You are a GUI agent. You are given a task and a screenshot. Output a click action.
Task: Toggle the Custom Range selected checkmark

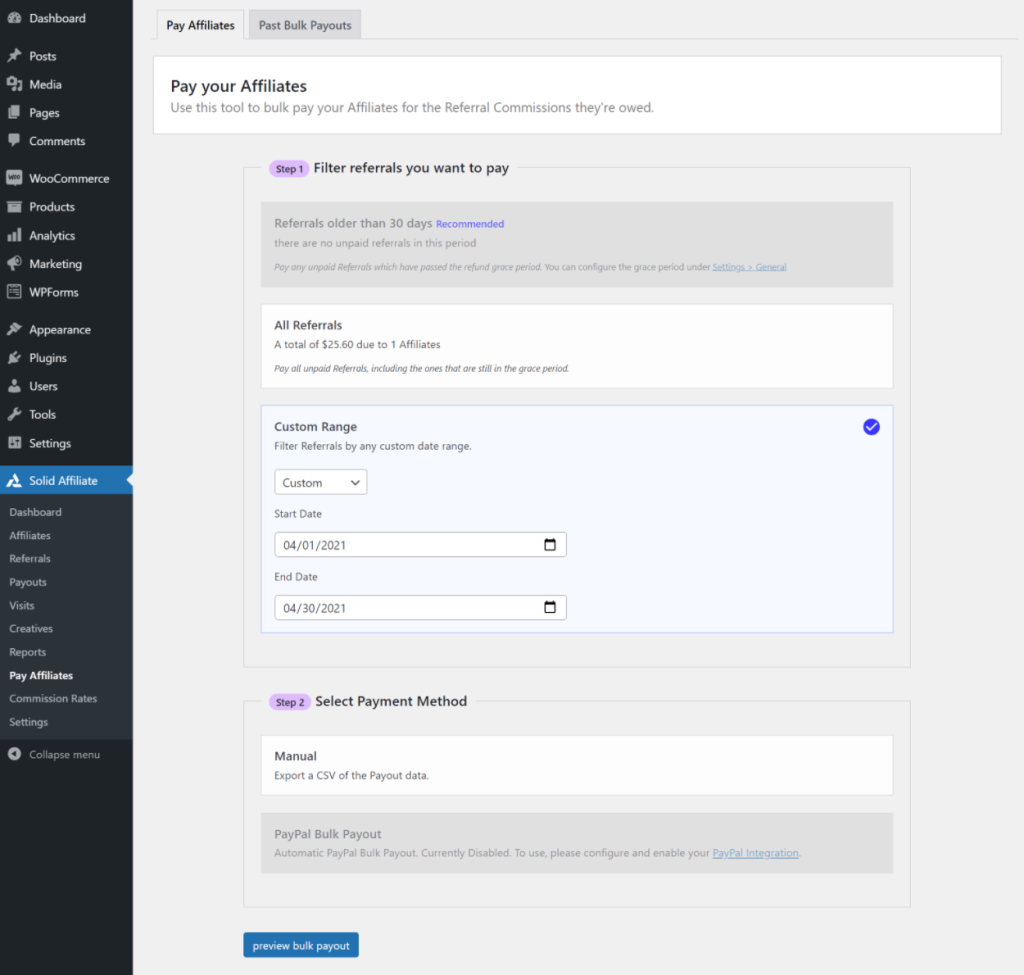(x=871, y=426)
